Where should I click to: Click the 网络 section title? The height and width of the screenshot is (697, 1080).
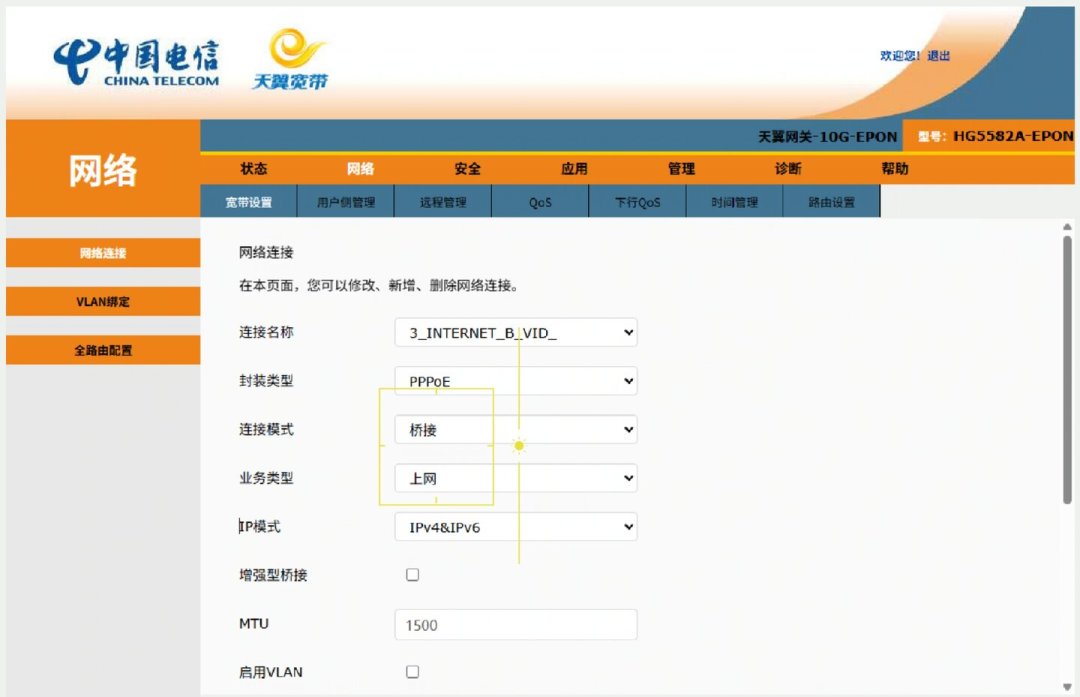(x=103, y=170)
